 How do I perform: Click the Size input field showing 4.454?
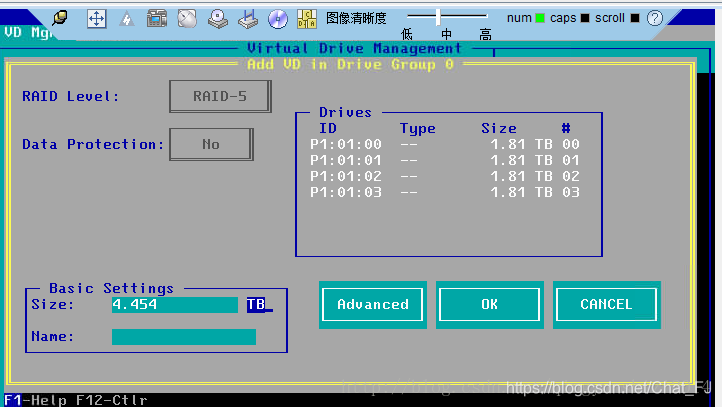(x=175, y=304)
